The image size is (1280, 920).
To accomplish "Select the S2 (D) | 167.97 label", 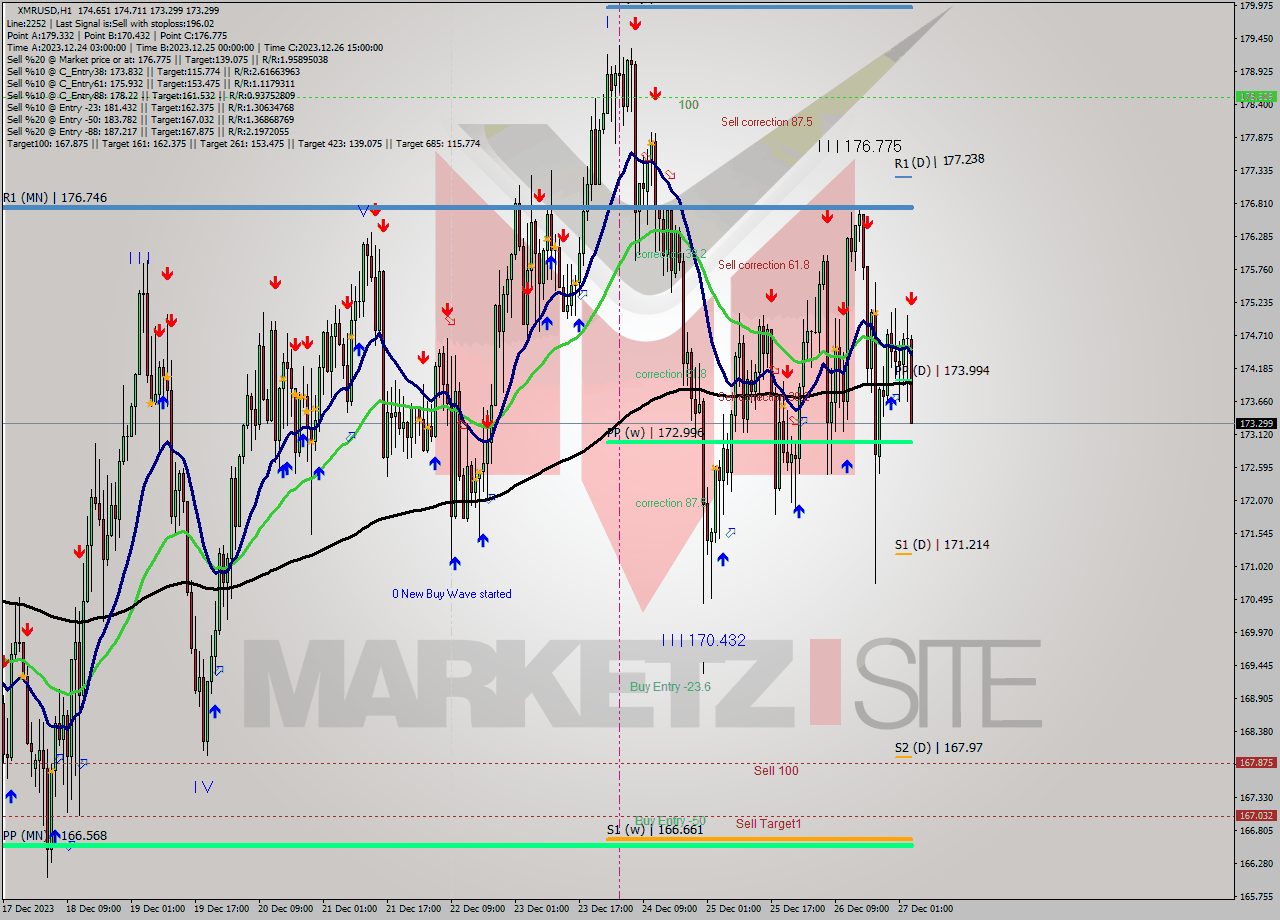I will point(939,748).
